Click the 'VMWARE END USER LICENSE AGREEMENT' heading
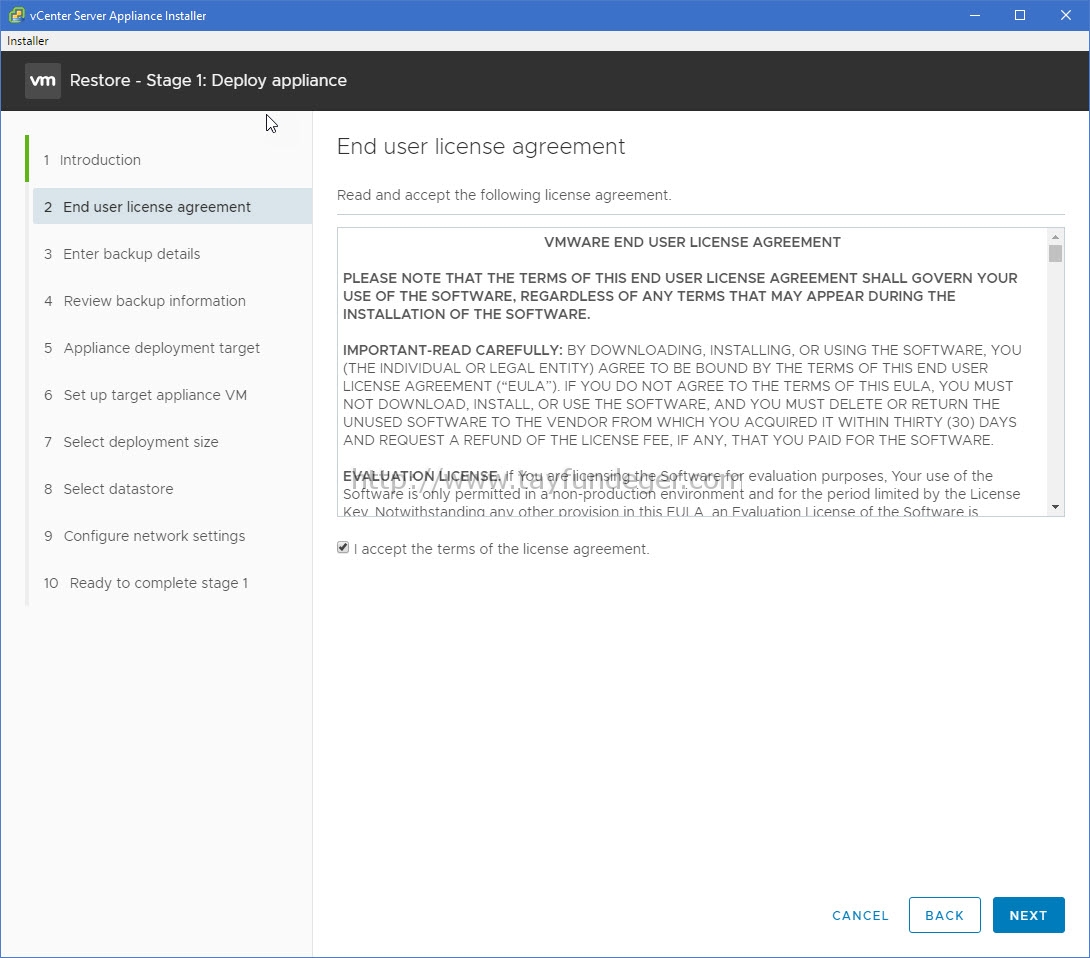This screenshot has width=1090, height=958. [692, 242]
